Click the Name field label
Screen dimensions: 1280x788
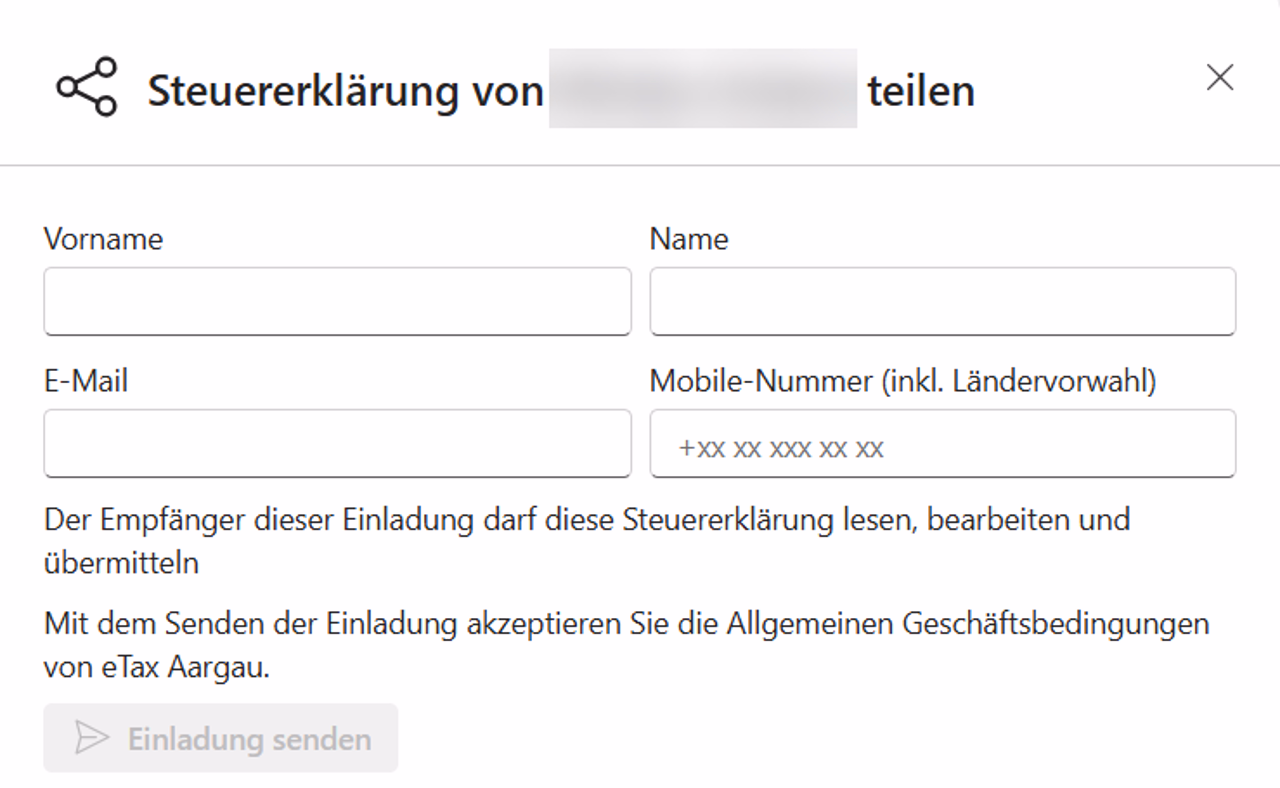pos(689,239)
